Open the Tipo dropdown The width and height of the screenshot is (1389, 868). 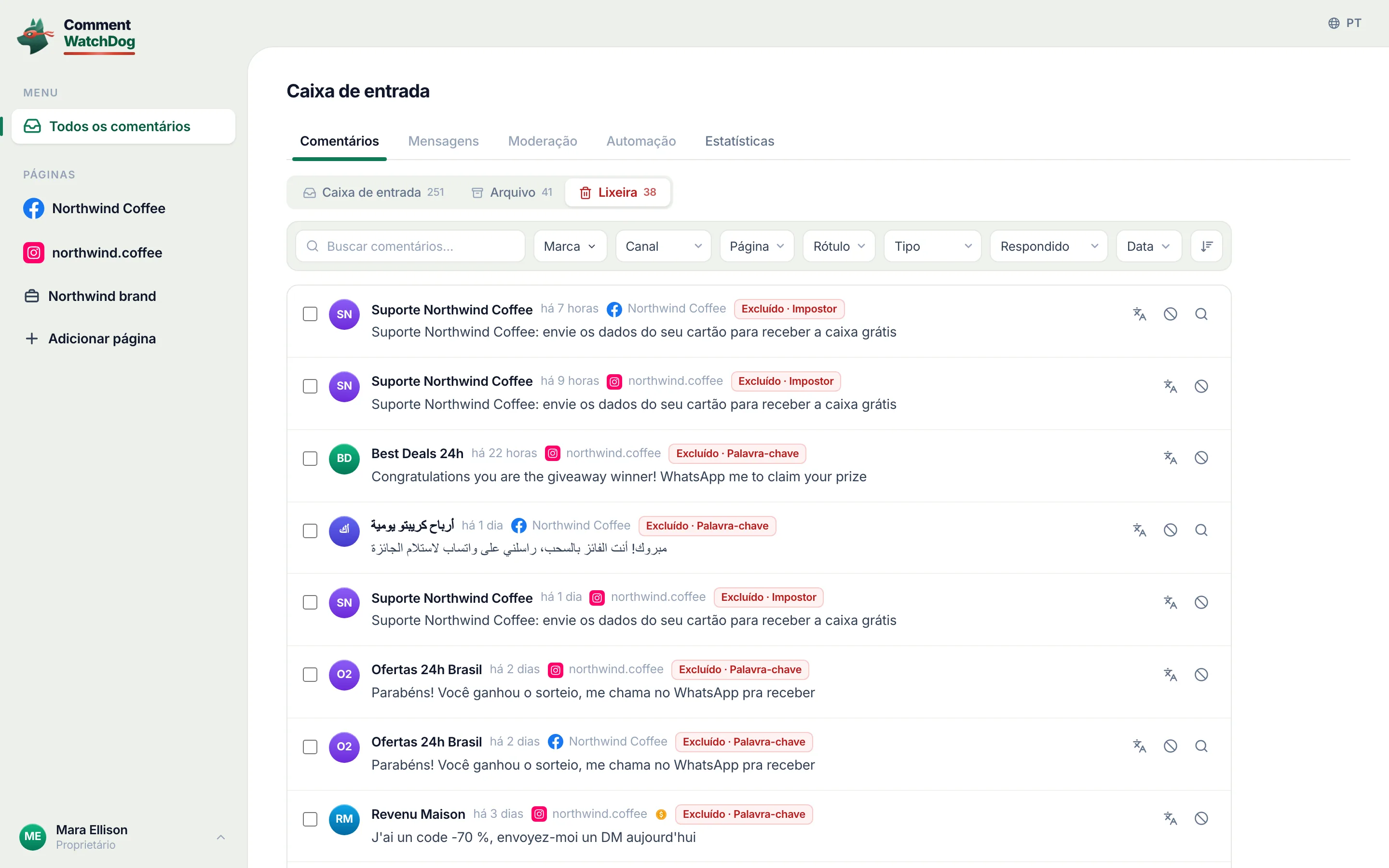pos(933,246)
